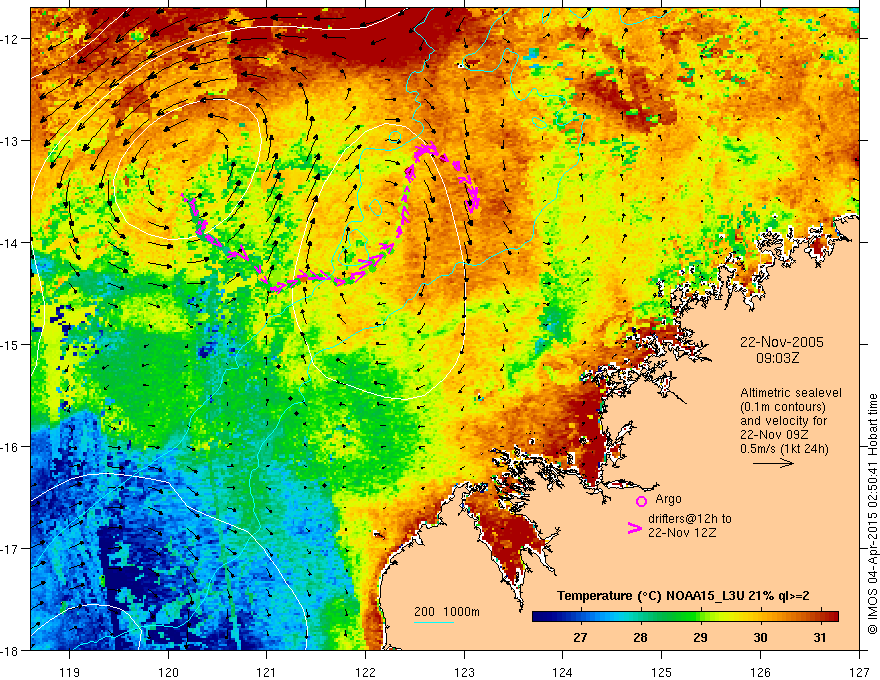Click the 'Argo' legend label
The height and width of the screenshot is (680, 880).
point(668,499)
